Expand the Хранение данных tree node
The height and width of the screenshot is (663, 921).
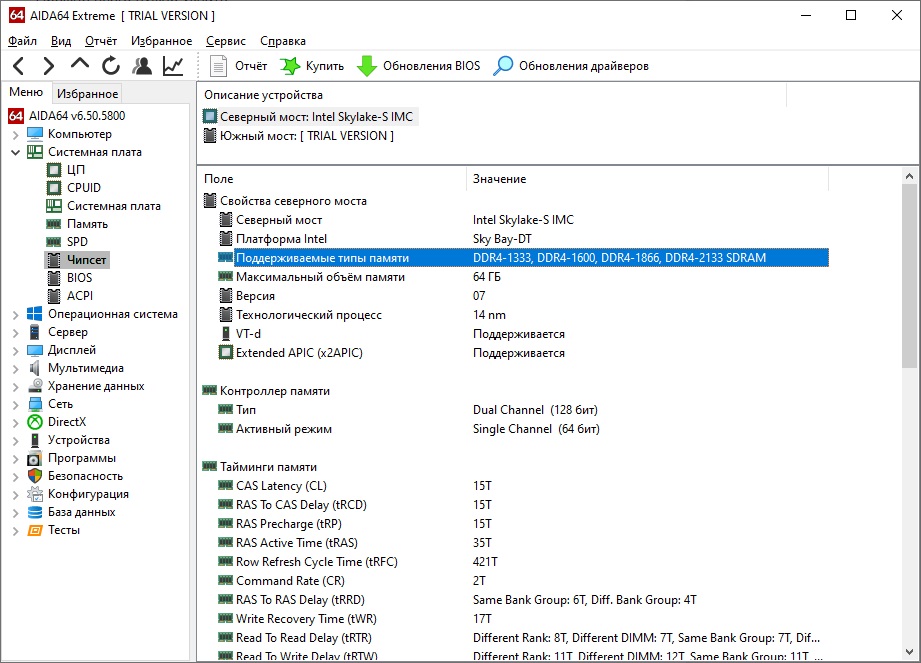click(x=16, y=386)
